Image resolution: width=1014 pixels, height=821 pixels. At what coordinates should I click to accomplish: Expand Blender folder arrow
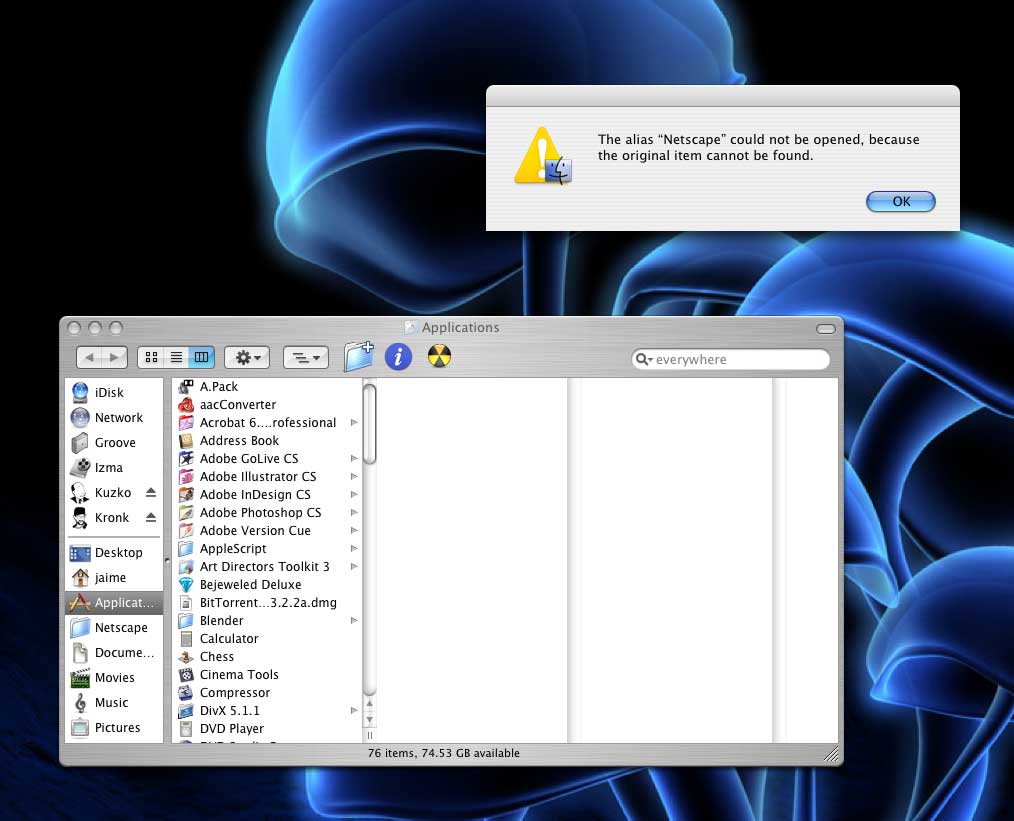pyautogui.click(x=354, y=621)
